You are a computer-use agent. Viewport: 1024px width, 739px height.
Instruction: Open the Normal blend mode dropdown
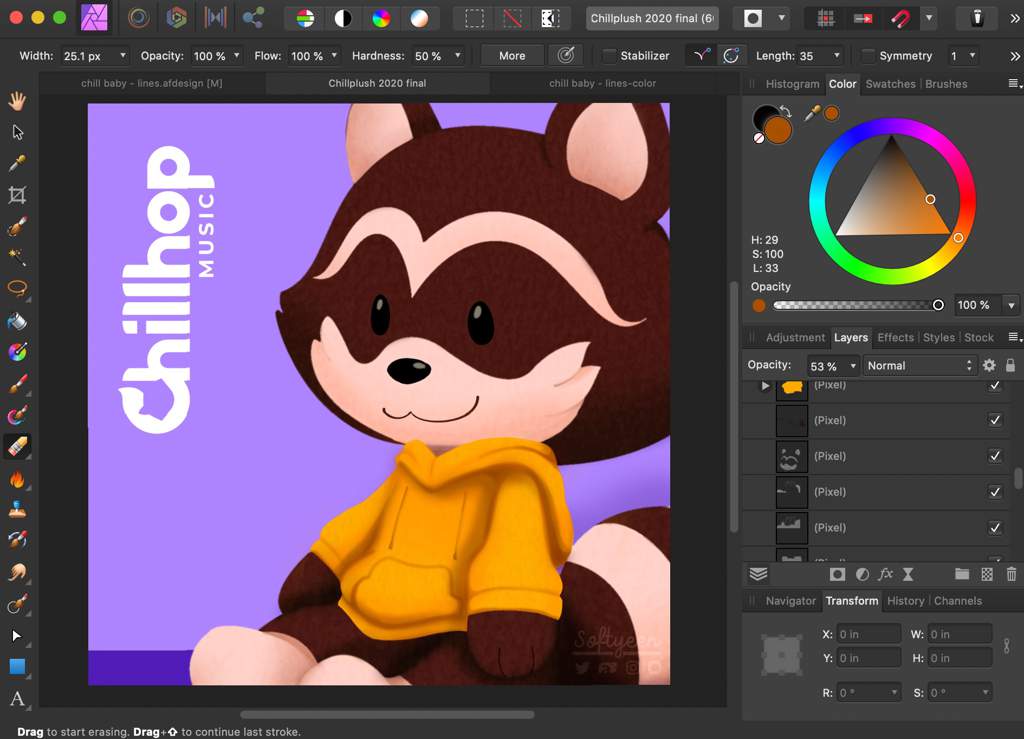tap(920, 366)
